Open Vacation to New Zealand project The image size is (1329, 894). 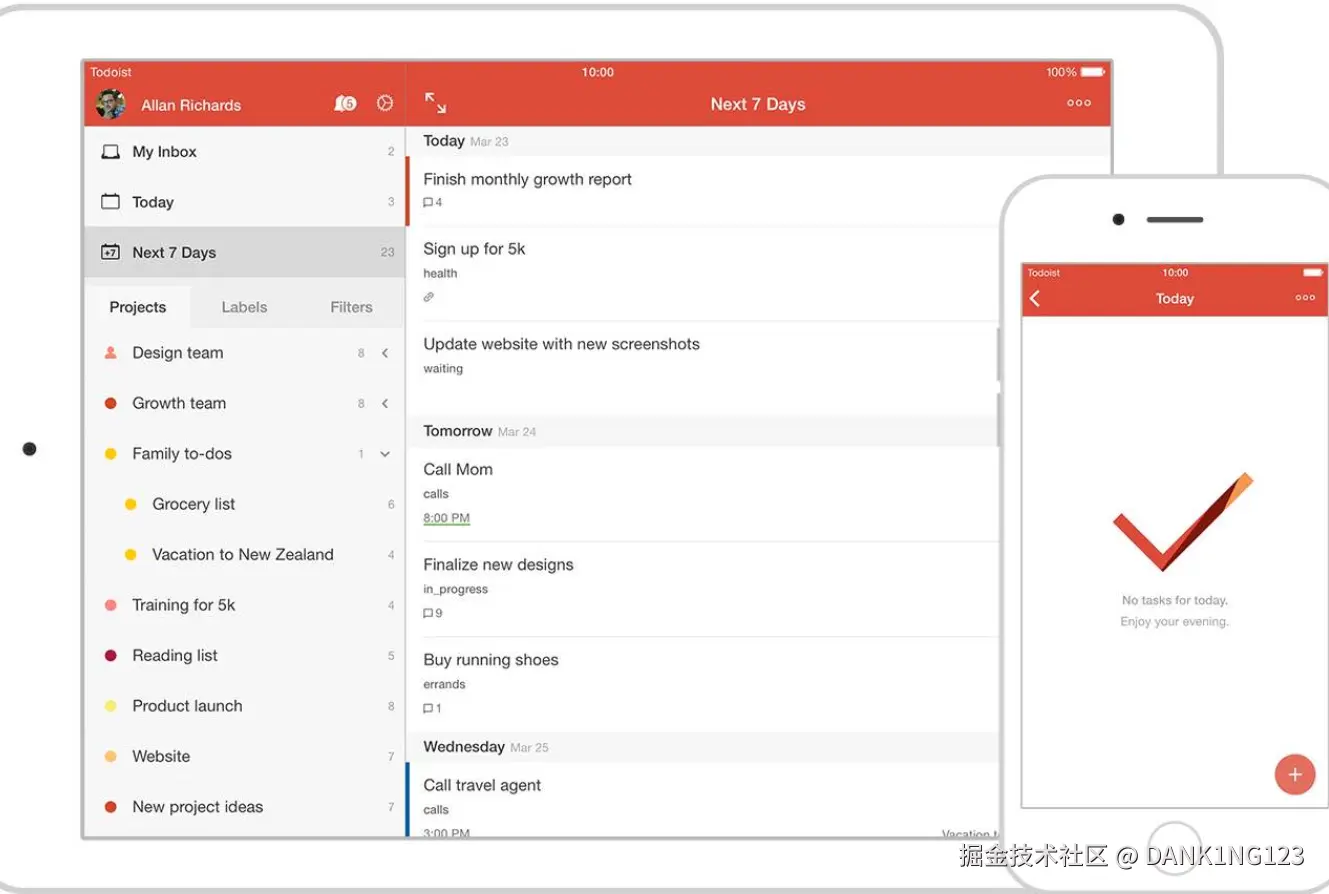pyautogui.click(x=244, y=555)
